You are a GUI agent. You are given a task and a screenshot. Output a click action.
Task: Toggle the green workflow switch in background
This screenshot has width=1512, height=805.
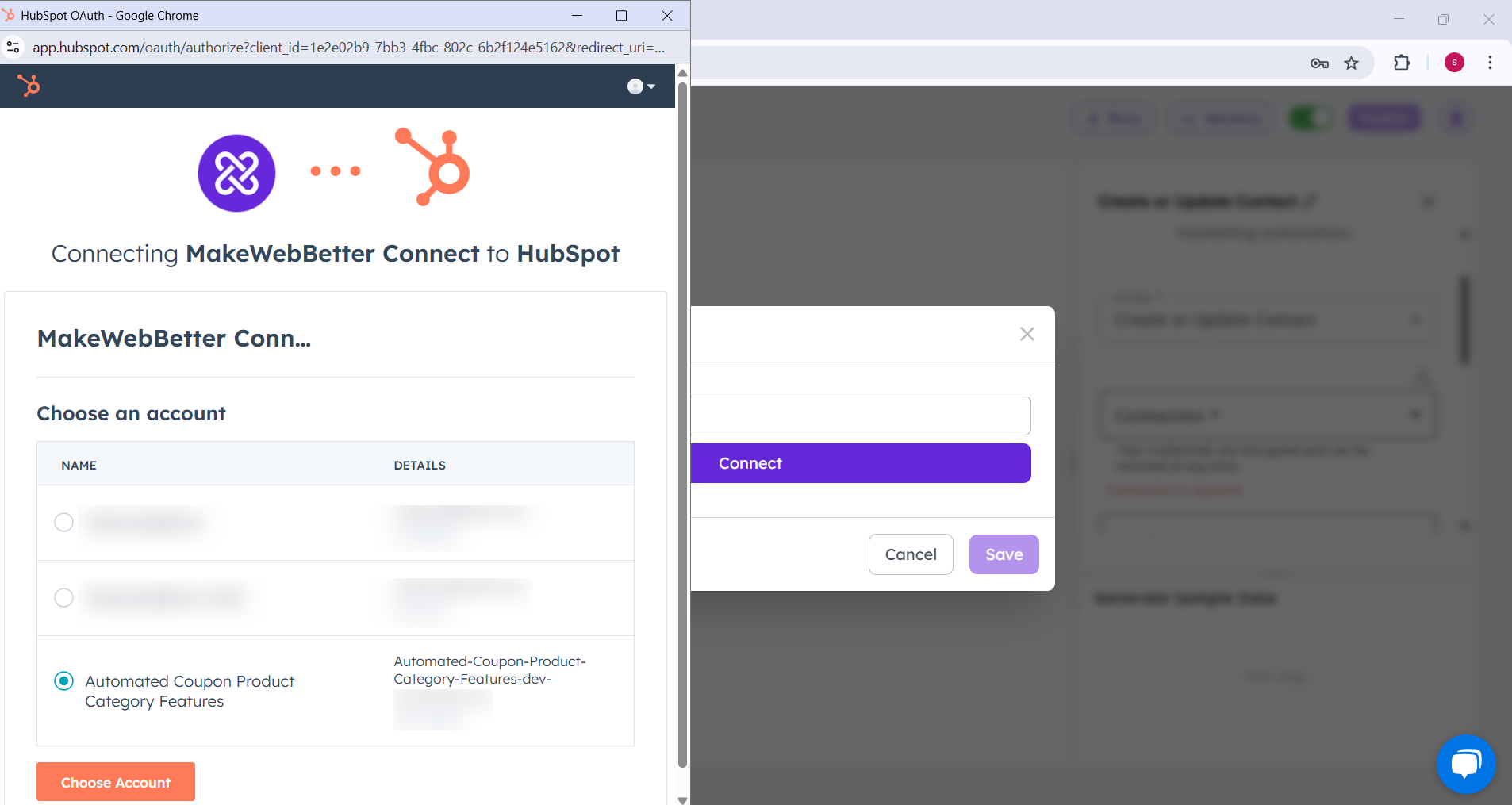[1310, 119]
